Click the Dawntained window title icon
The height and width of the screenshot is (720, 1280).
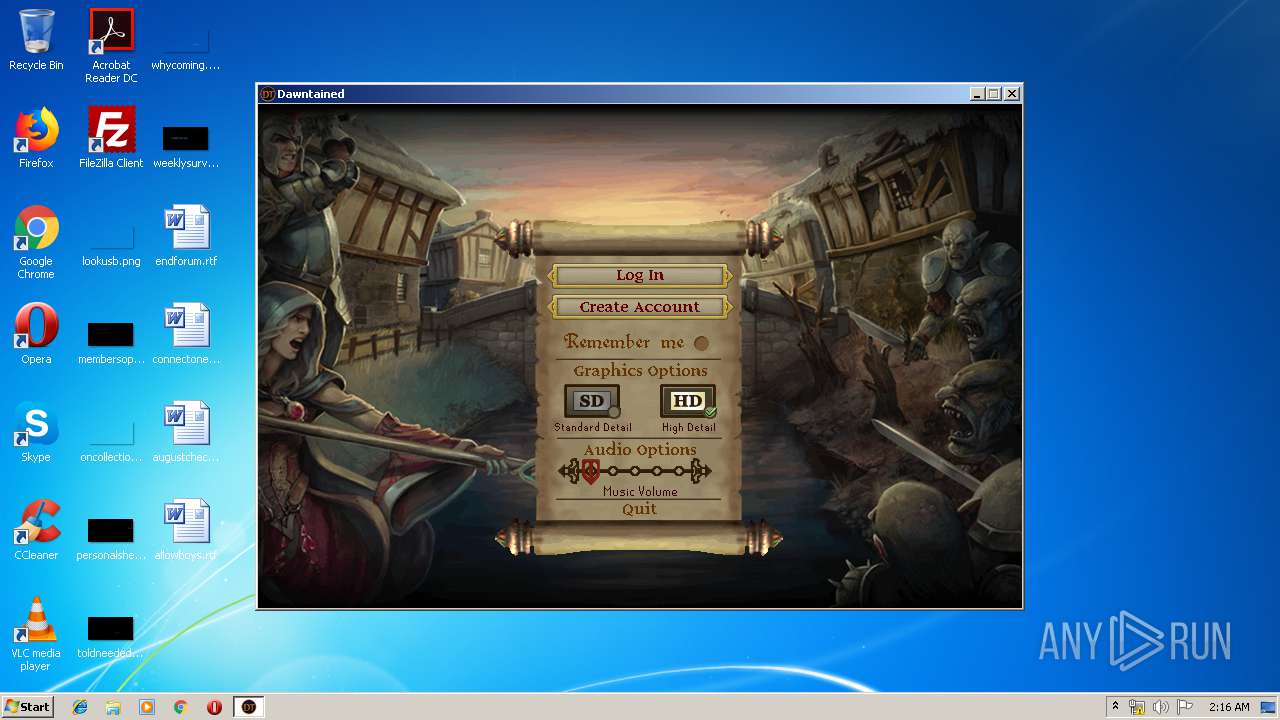[x=267, y=94]
